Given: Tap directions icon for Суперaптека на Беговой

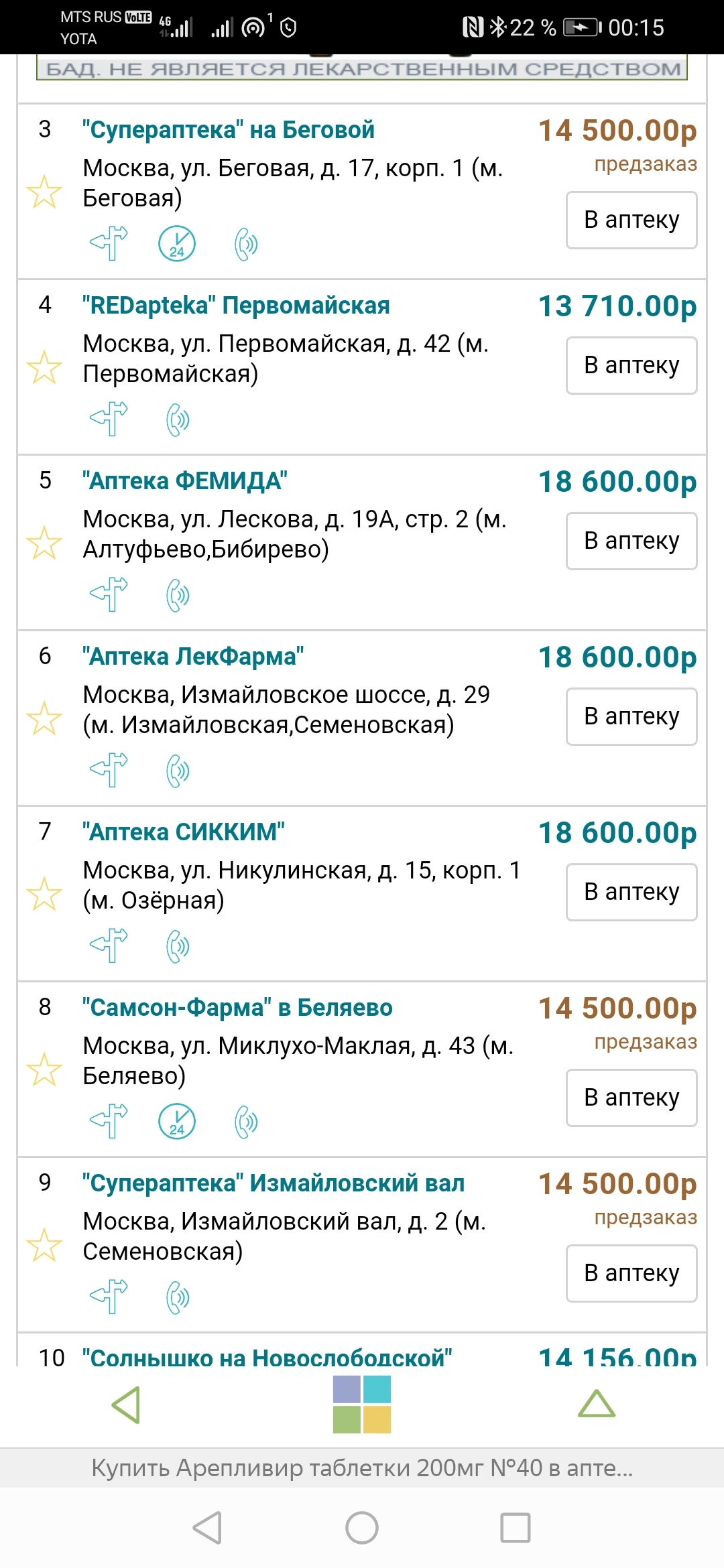Looking at the screenshot, I should (x=109, y=243).
